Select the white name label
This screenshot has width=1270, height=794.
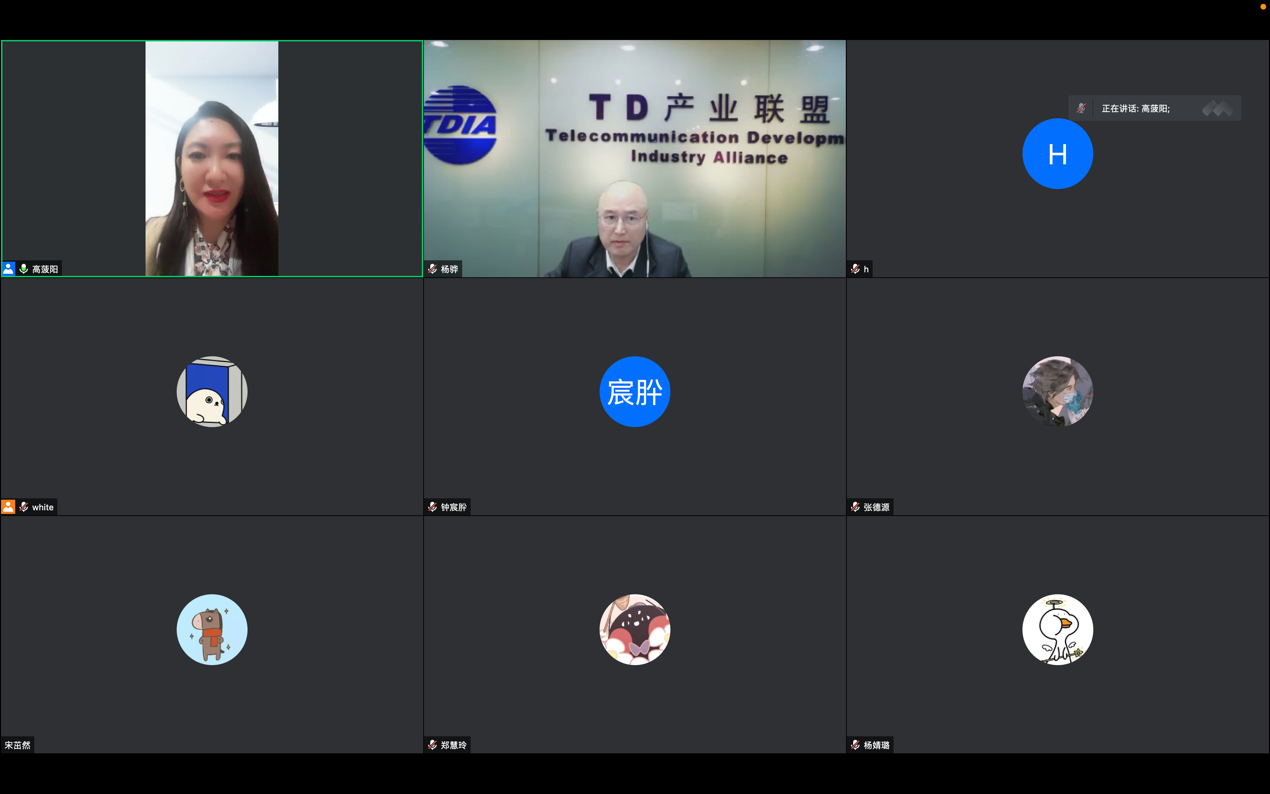click(x=43, y=507)
